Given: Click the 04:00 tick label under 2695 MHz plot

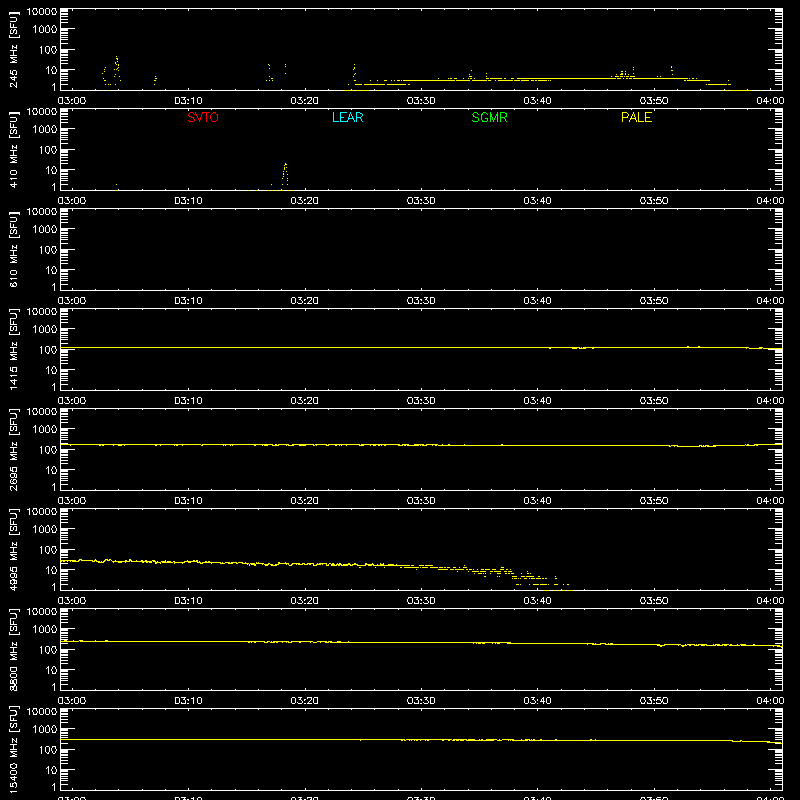Looking at the screenshot, I should 770,501.
